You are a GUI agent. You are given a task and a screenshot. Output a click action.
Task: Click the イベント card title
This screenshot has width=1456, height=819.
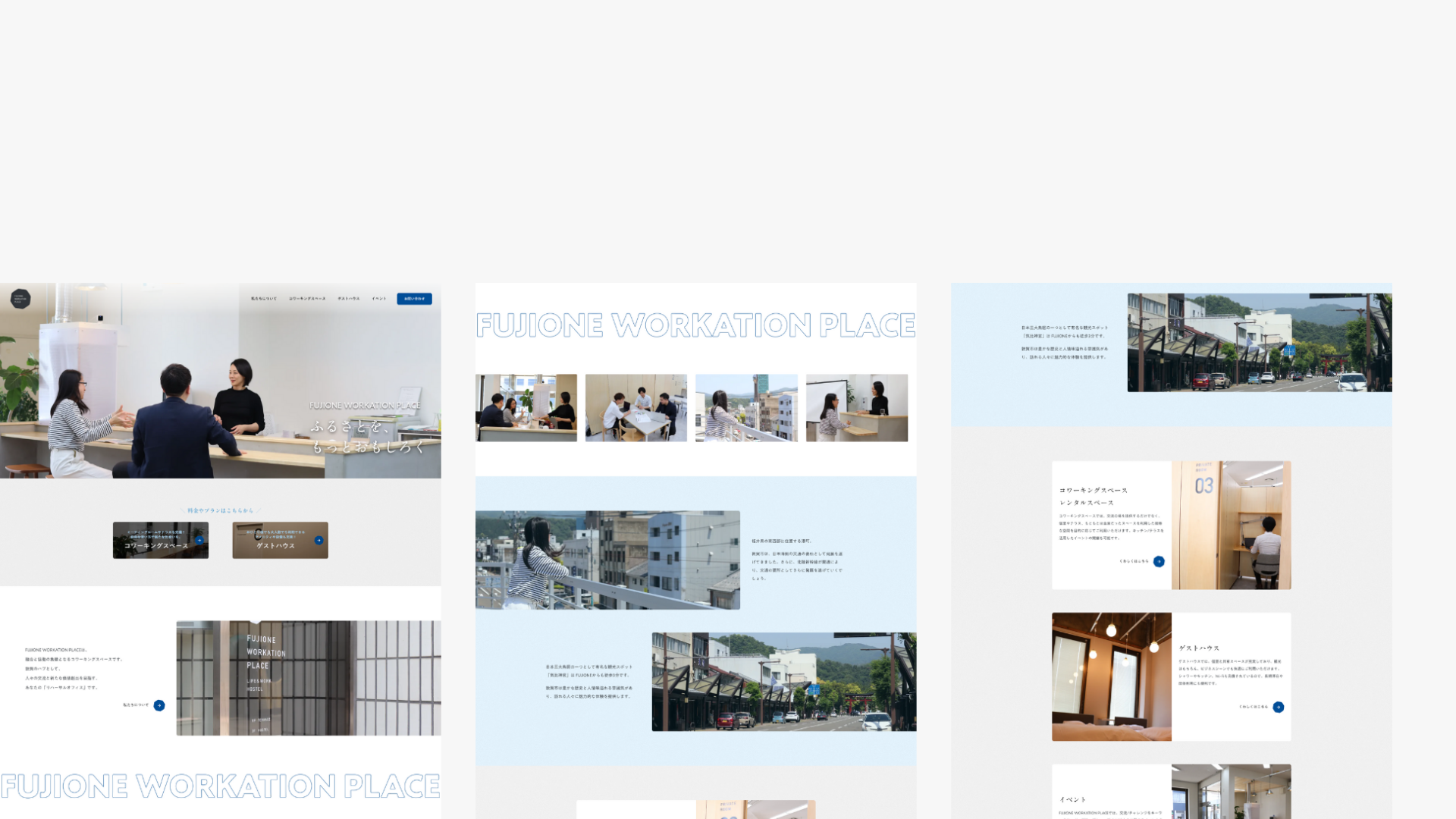click(x=1073, y=799)
